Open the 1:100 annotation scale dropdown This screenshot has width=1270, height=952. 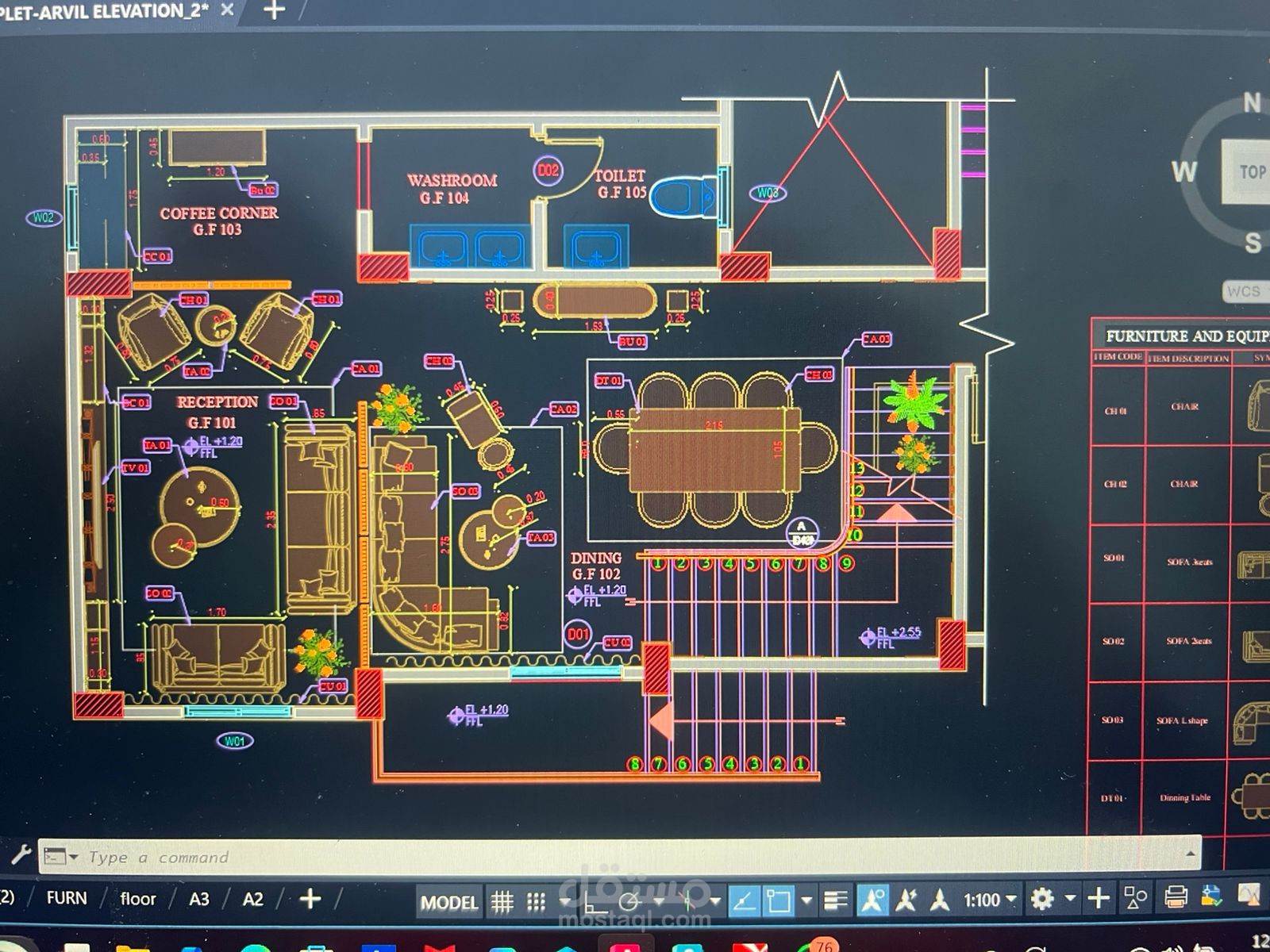(990, 900)
